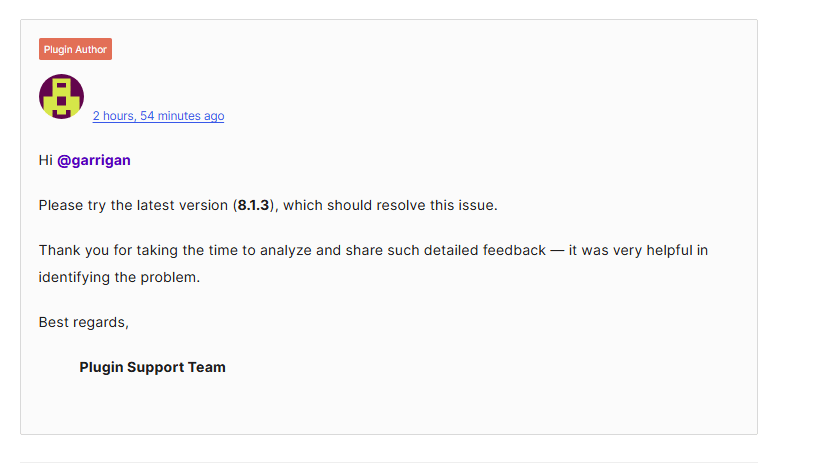Image resolution: width=817 pixels, height=467 pixels.
Task: Click the "Best regards," line
Action: pyautogui.click(x=84, y=322)
